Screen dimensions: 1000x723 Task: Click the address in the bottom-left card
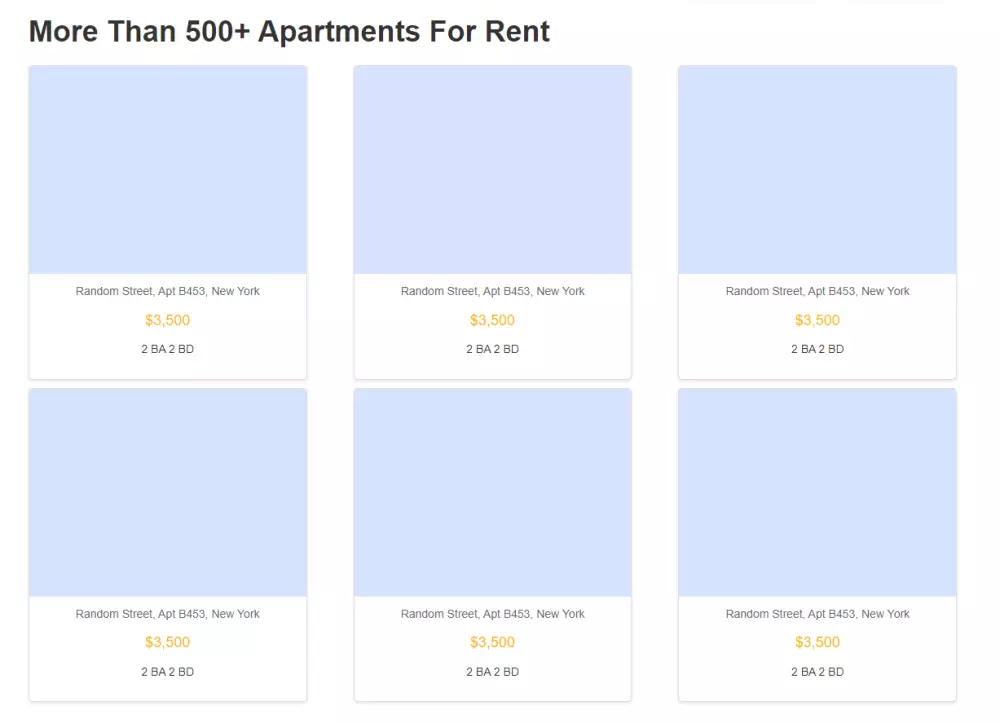tap(168, 614)
